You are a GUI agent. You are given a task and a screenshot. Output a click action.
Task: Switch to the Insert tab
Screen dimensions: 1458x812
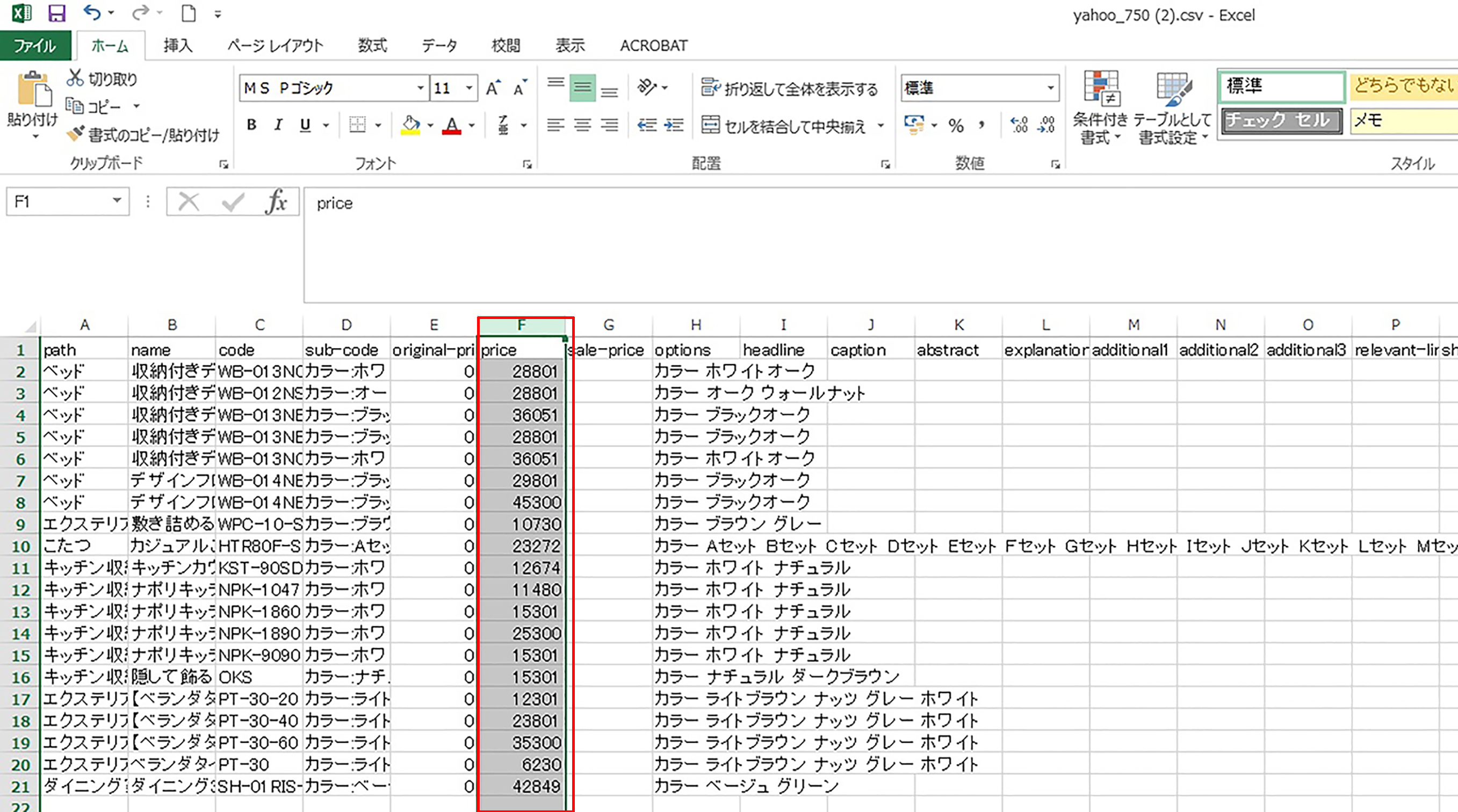click(178, 46)
